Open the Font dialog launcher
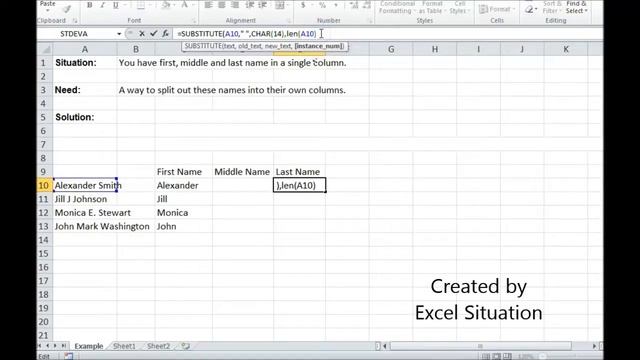The width and height of the screenshot is (640, 360). [194, 20]
